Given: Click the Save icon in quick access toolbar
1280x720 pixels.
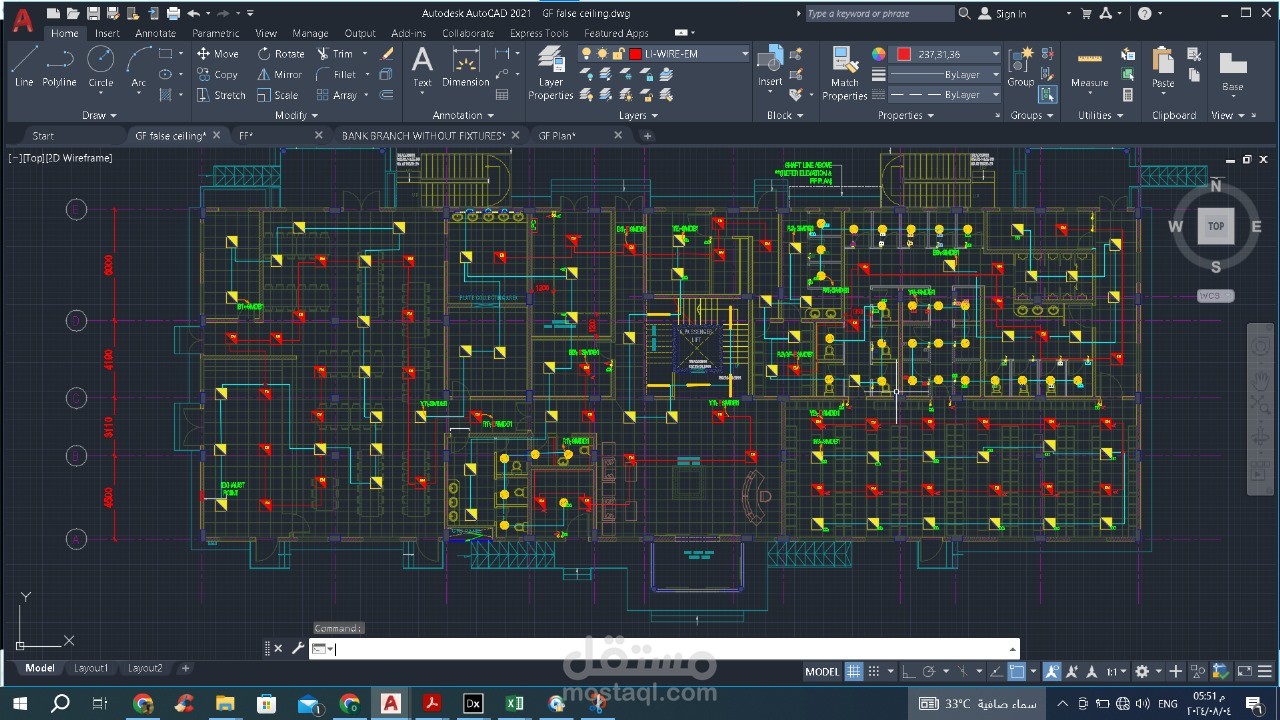Looking at the screenshot, I should click(93, 13).
